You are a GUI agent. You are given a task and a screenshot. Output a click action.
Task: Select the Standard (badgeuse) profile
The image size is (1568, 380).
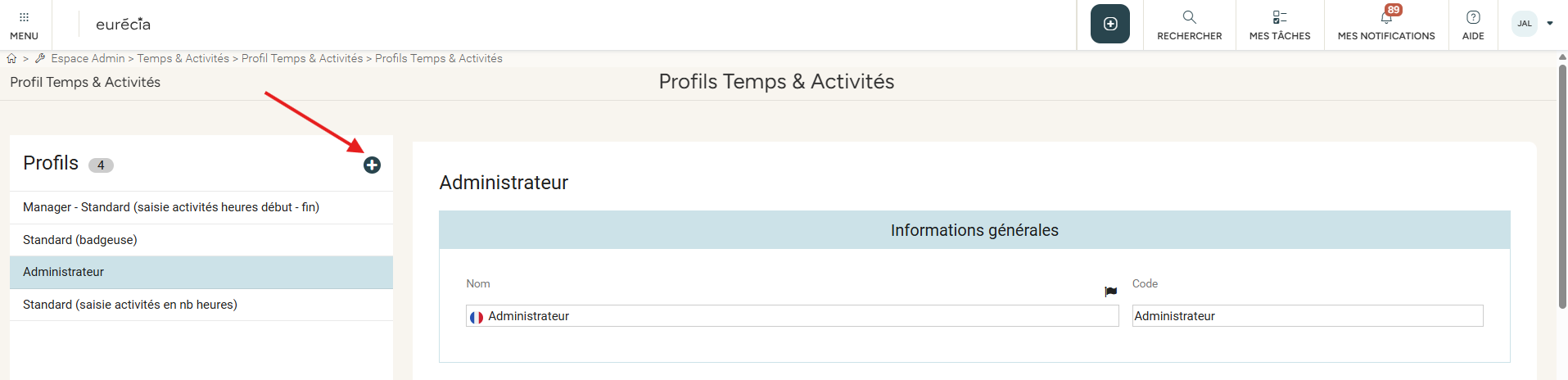pos(80,240)
